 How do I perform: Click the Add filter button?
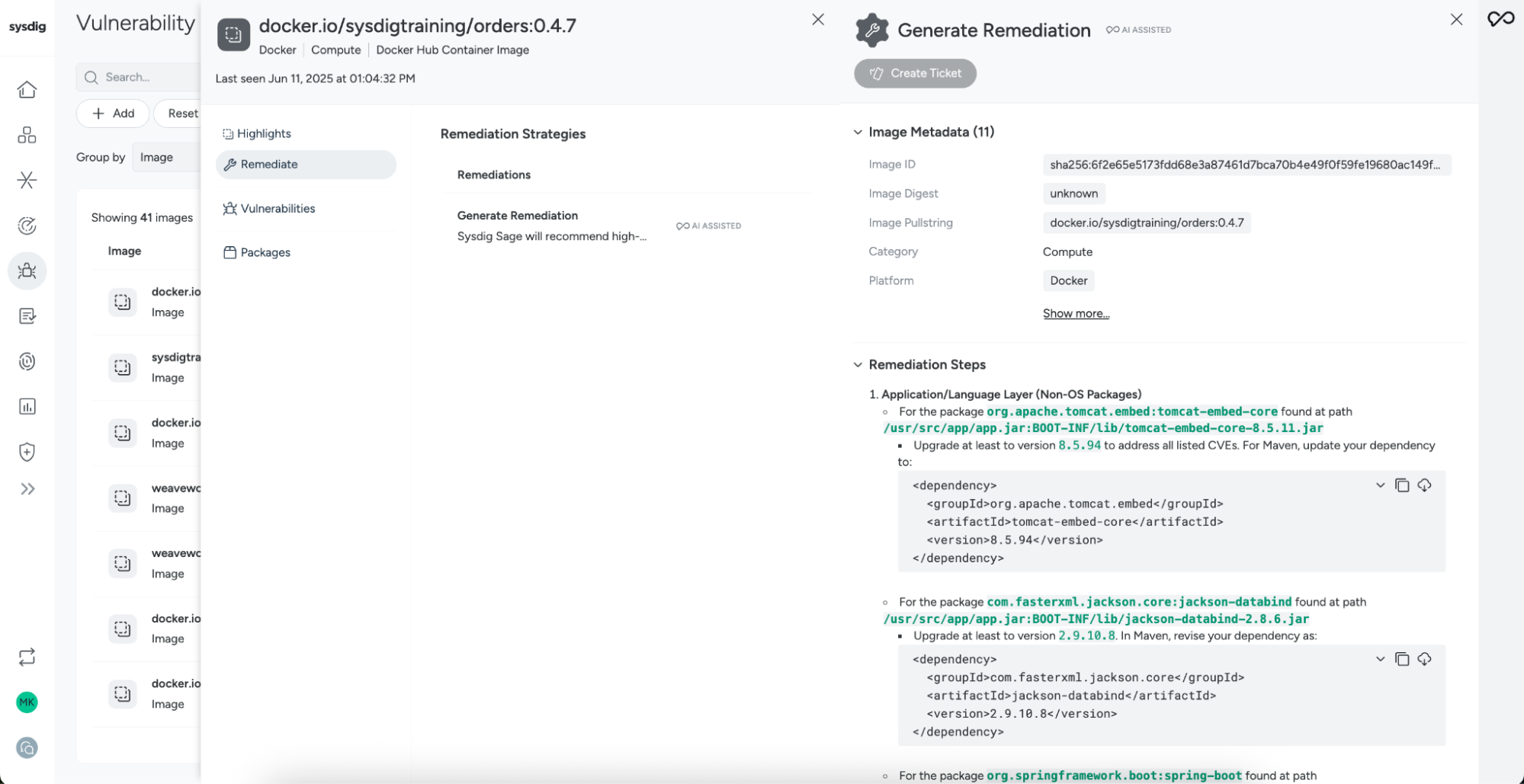113,114
